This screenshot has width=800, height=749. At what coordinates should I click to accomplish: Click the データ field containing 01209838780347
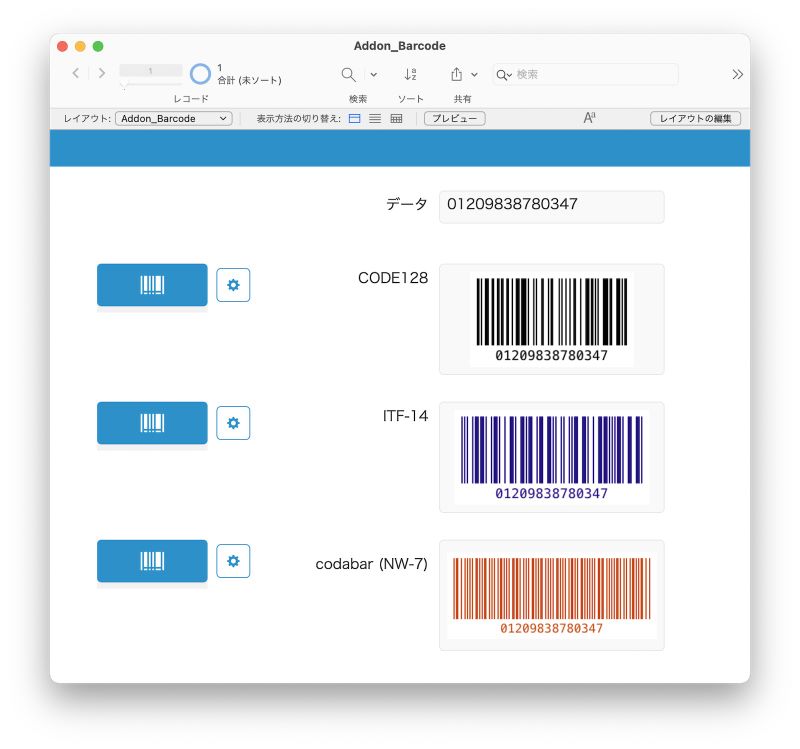tap(552, 207)
